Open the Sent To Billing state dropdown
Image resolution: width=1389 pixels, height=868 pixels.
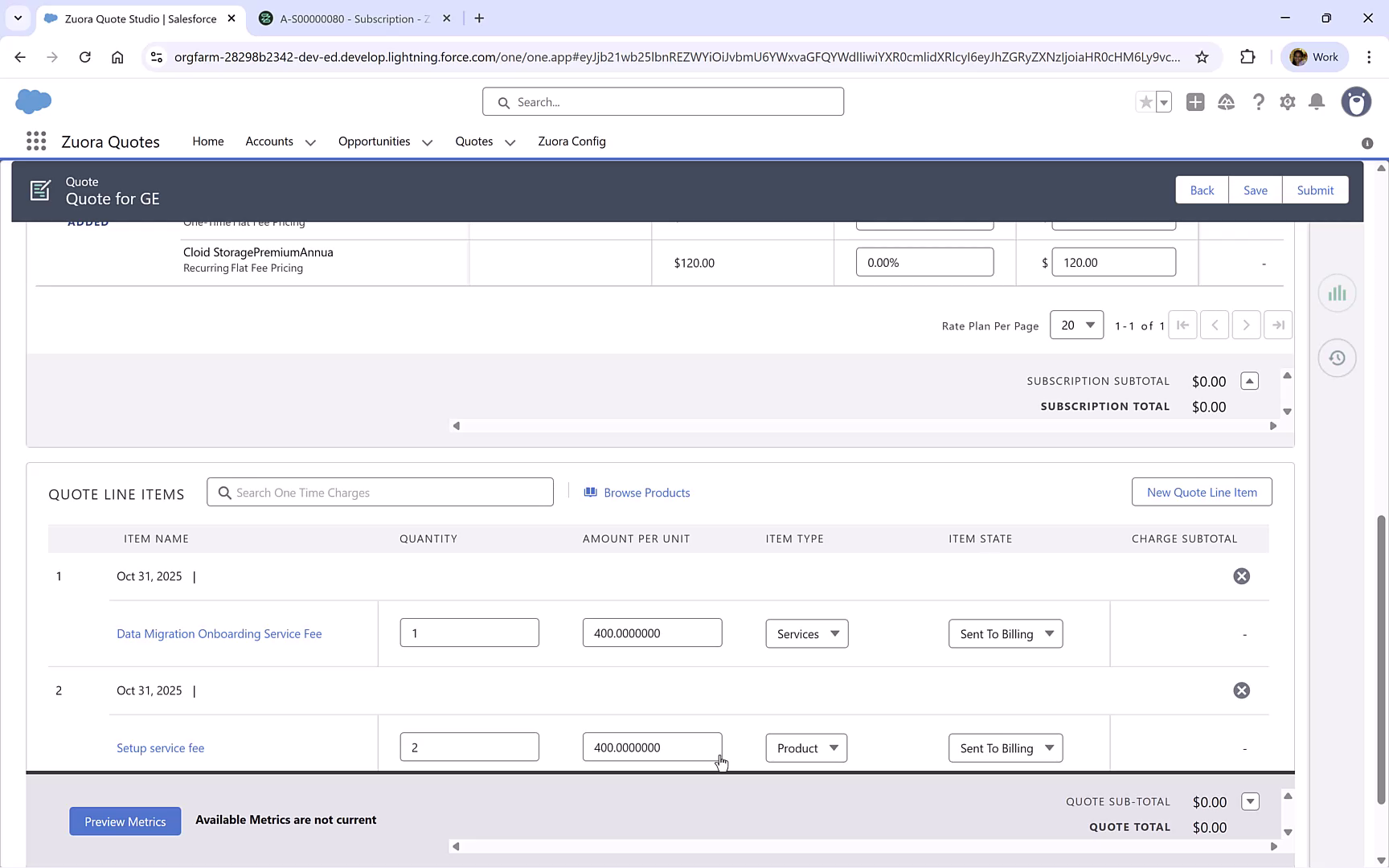pyautogui.click(x=1005, y=633)
